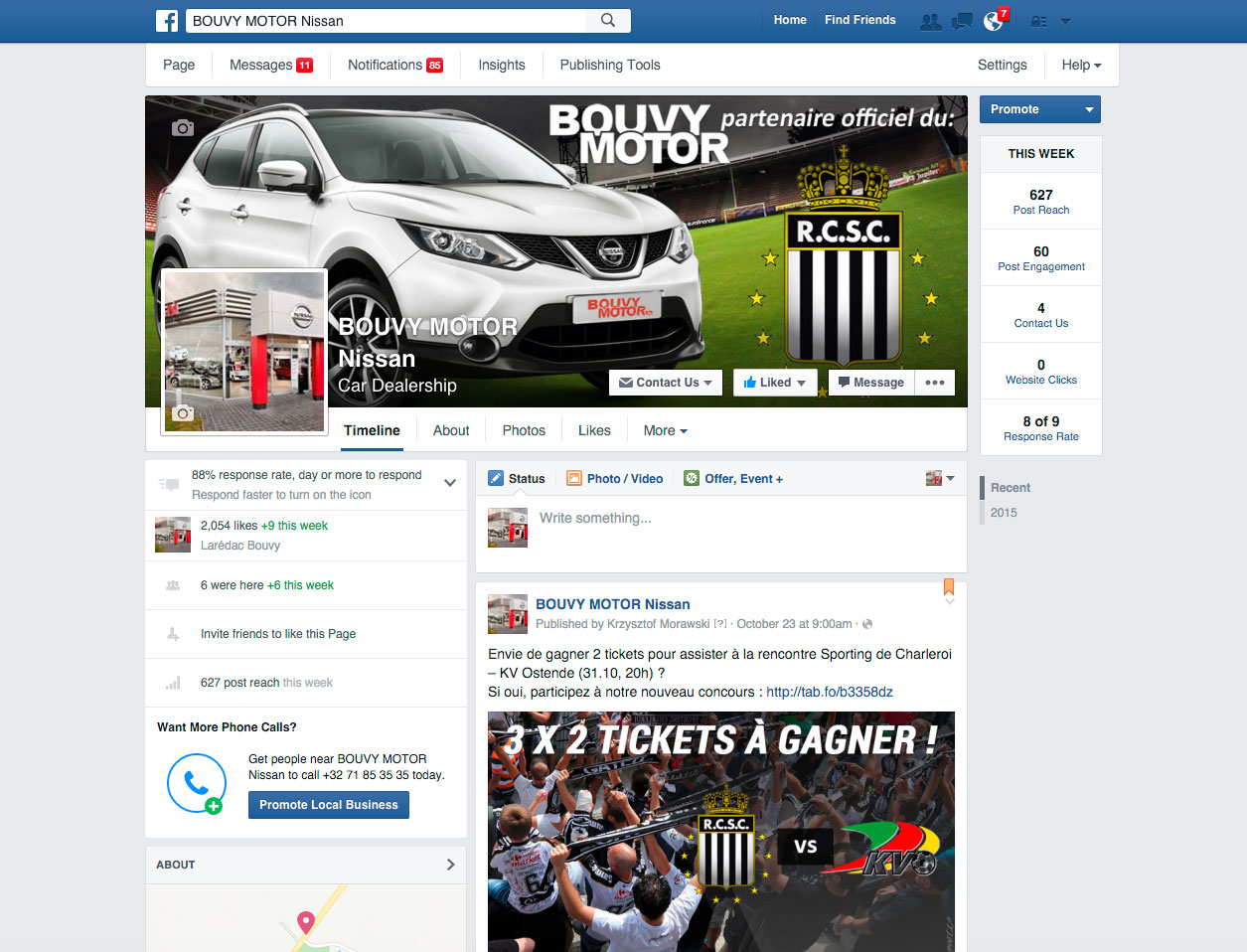
Task: Open the post options chevron under bookmark
Action: tap(949, 601)
